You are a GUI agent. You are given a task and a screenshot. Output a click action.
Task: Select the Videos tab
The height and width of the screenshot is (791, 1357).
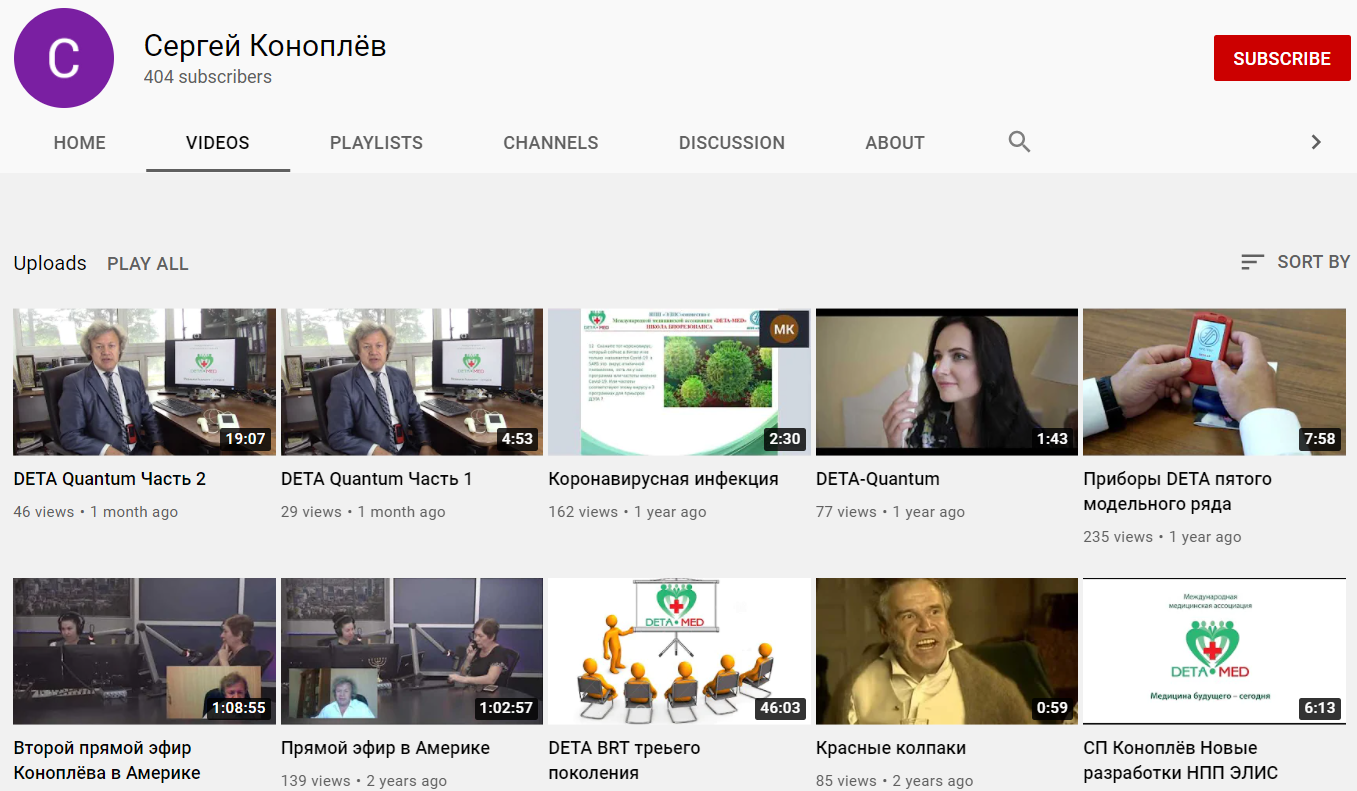pos(218,143)
